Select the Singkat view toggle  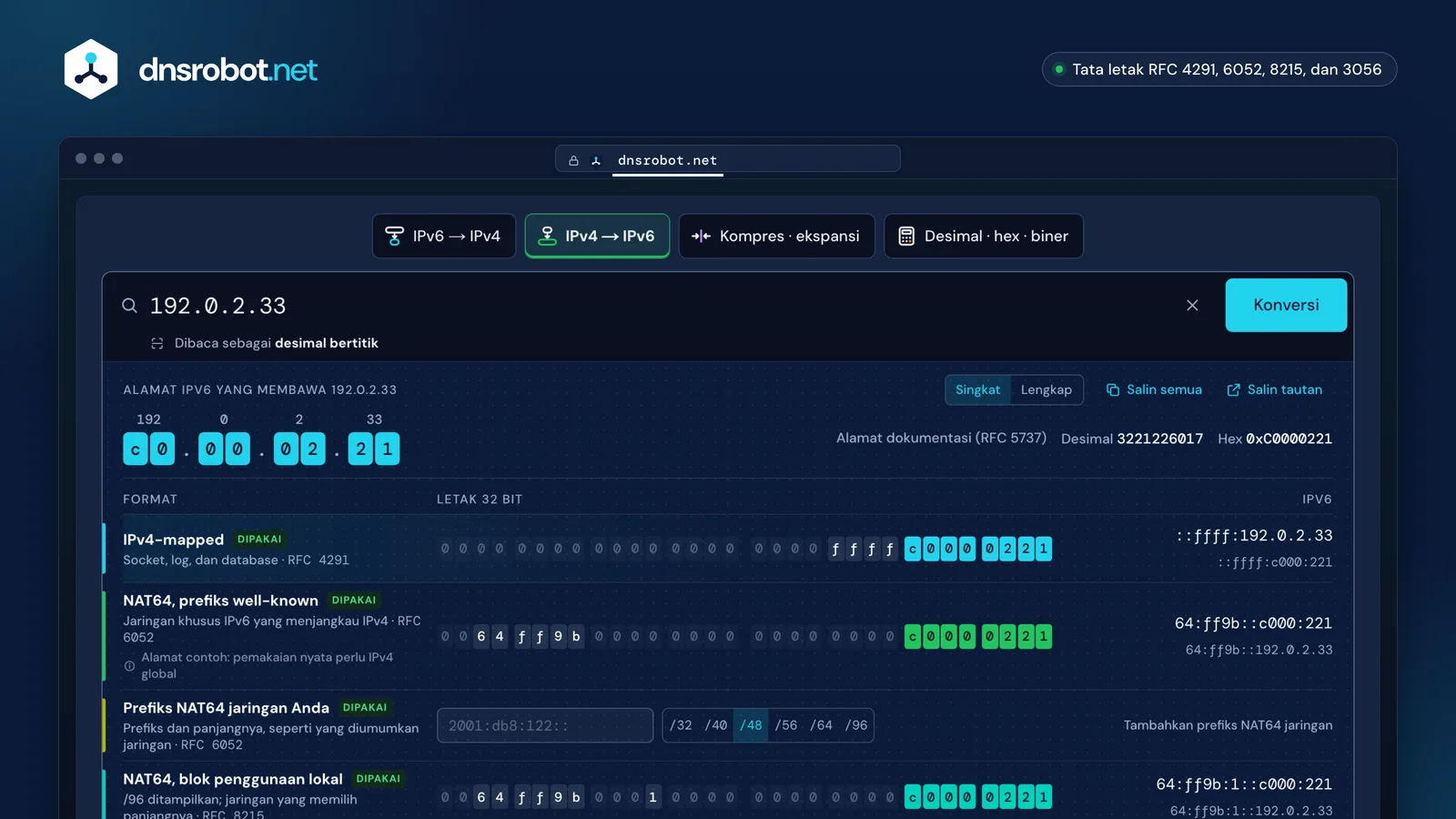977,389
